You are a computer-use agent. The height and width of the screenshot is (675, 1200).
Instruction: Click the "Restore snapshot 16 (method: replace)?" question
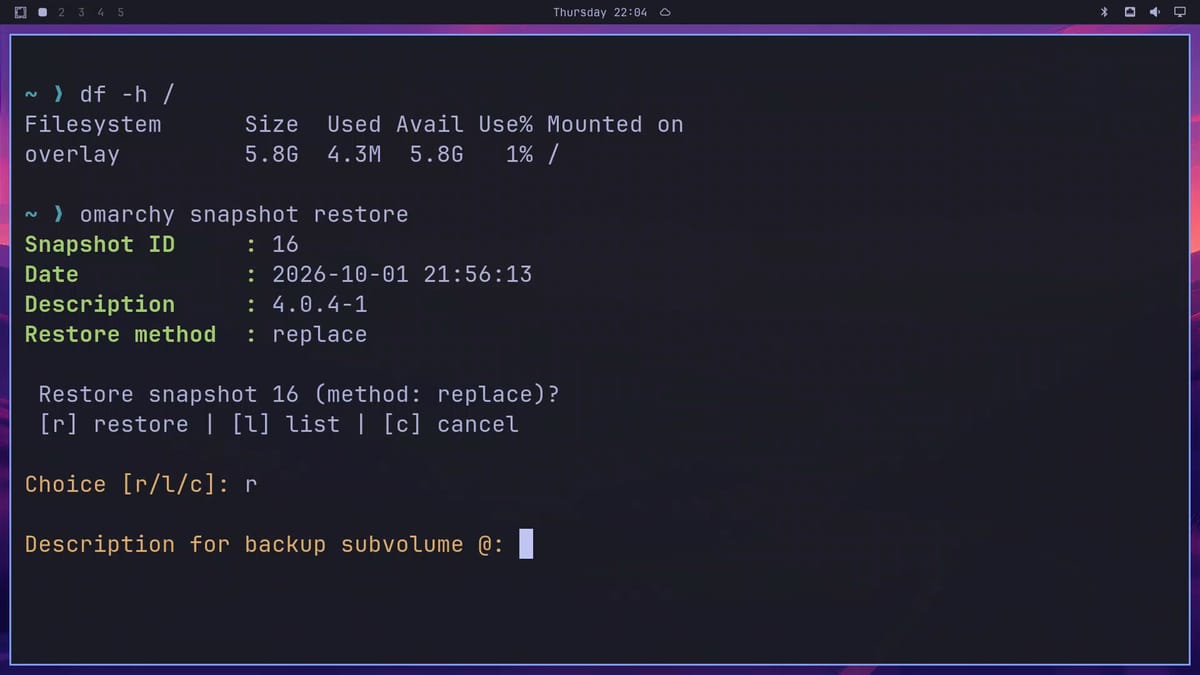click(299, 395)
